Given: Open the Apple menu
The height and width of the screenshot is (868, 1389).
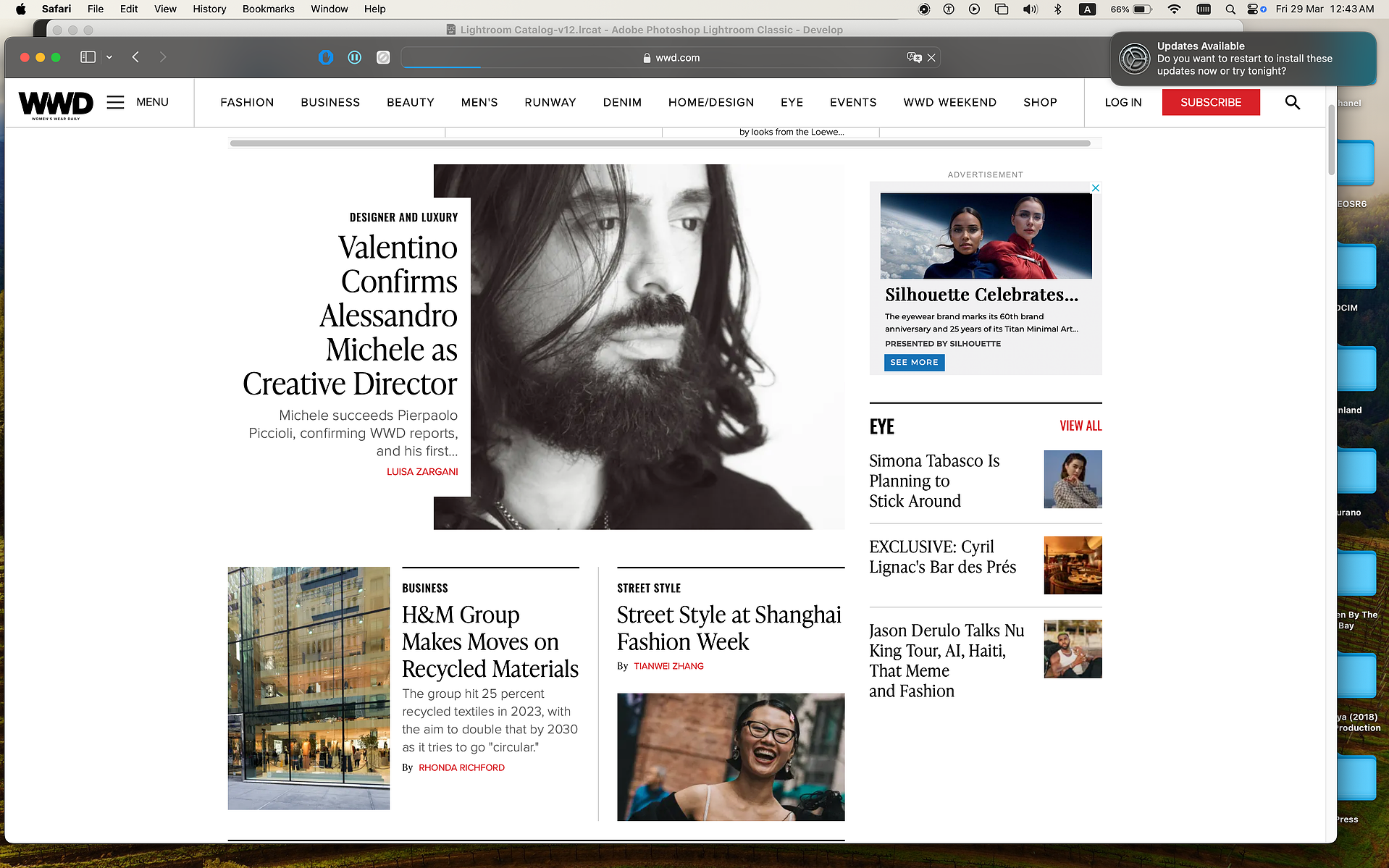Looking at the screenshot, I should (20, 9).
